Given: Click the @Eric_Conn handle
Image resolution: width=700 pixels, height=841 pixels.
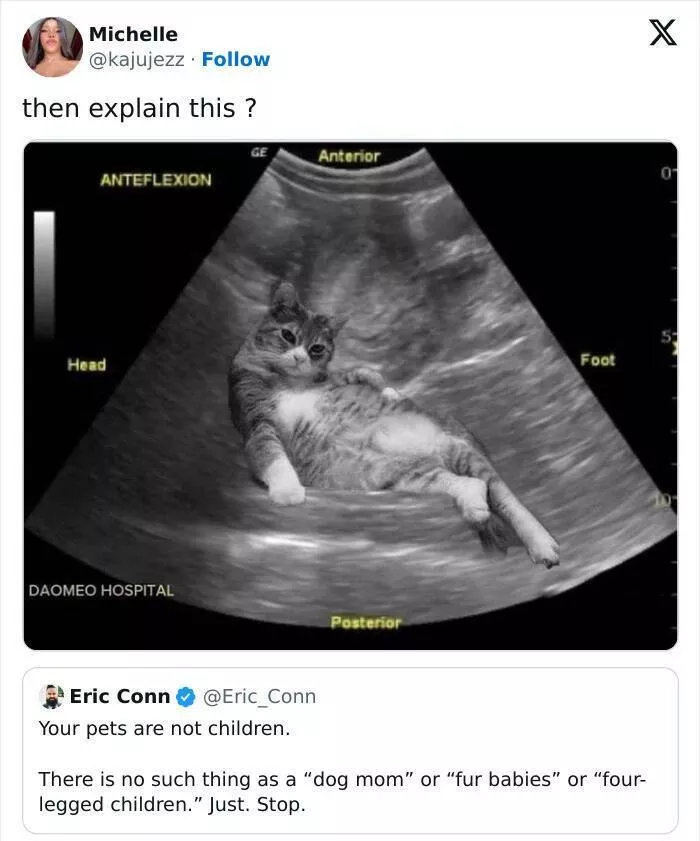Looking at the screenshot, I should click(259, 696).
